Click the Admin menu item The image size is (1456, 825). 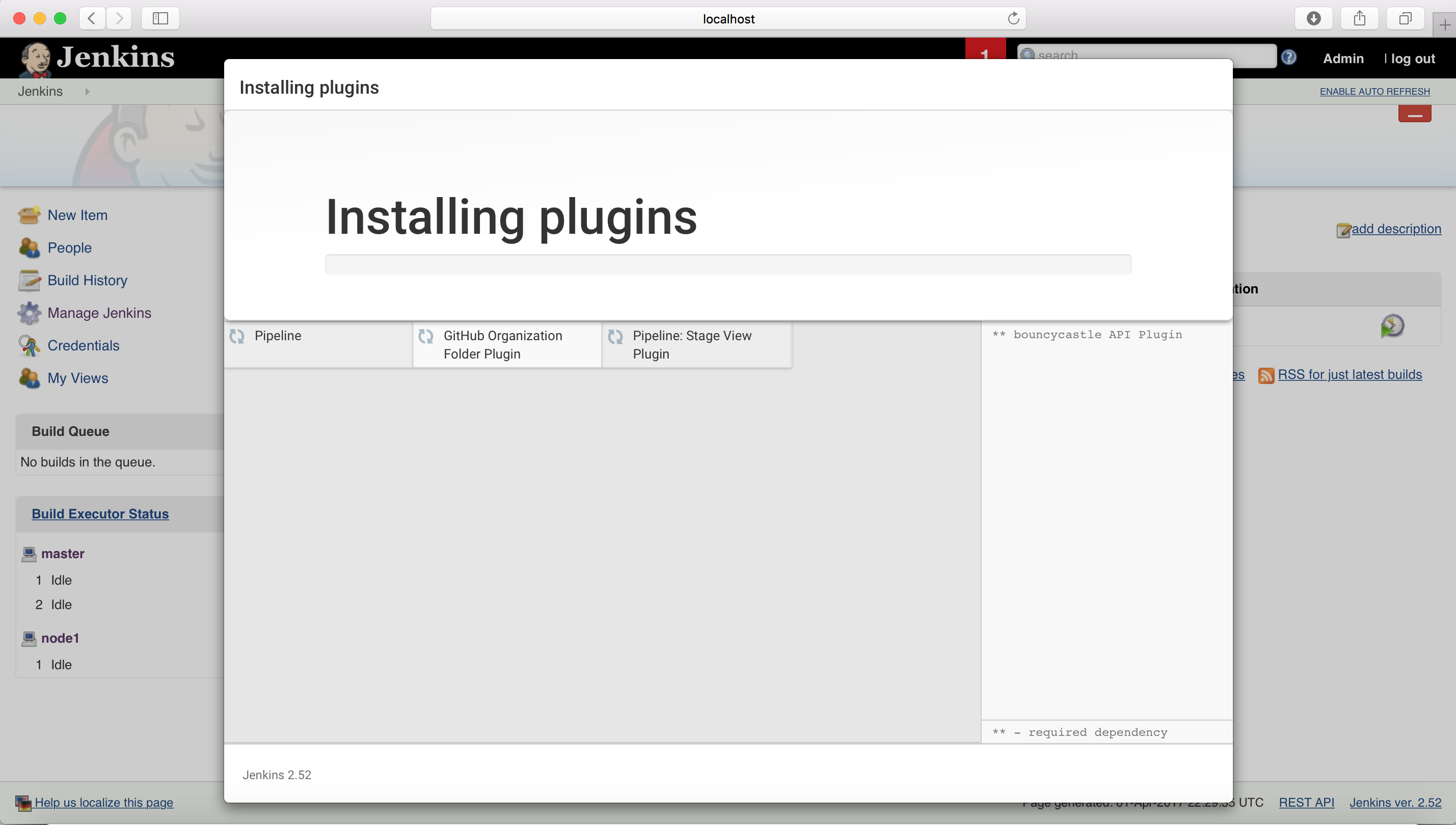pyautogui.click(x=1344, y=57)
